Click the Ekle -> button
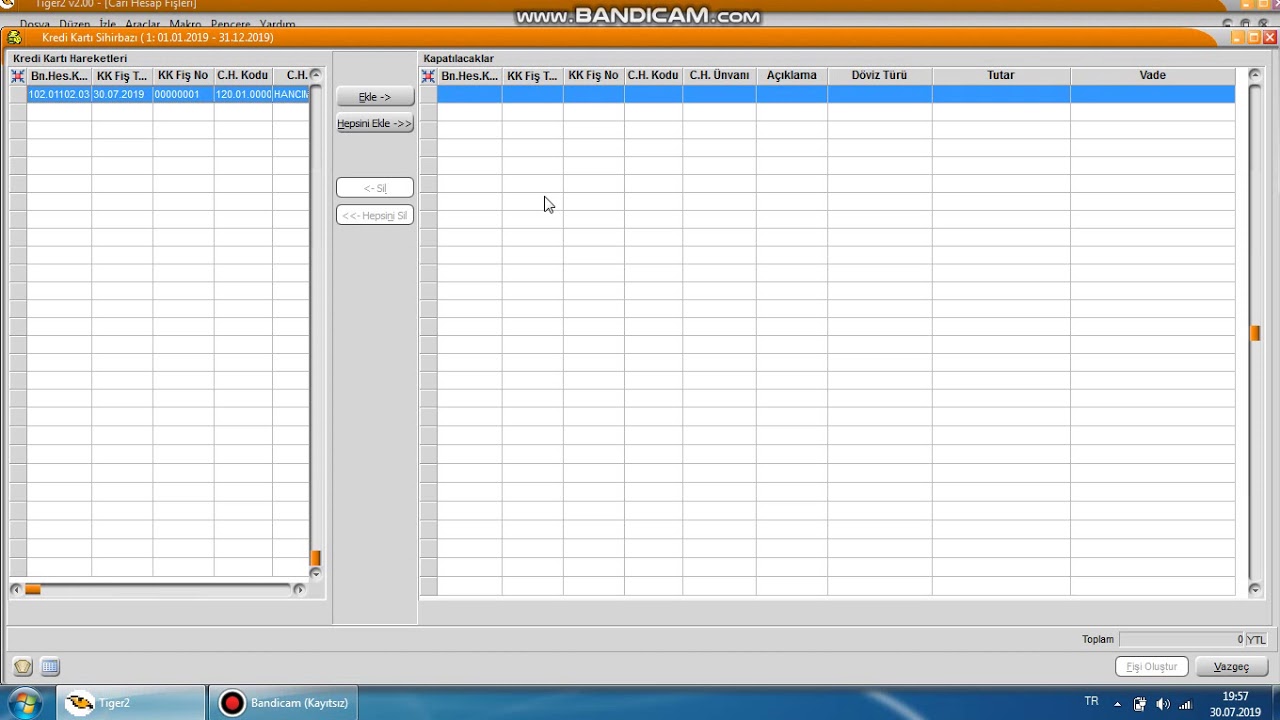Image resolution: width=1280 pixels, height=720 pixels. pyautogui.click(x=375, y=97)
